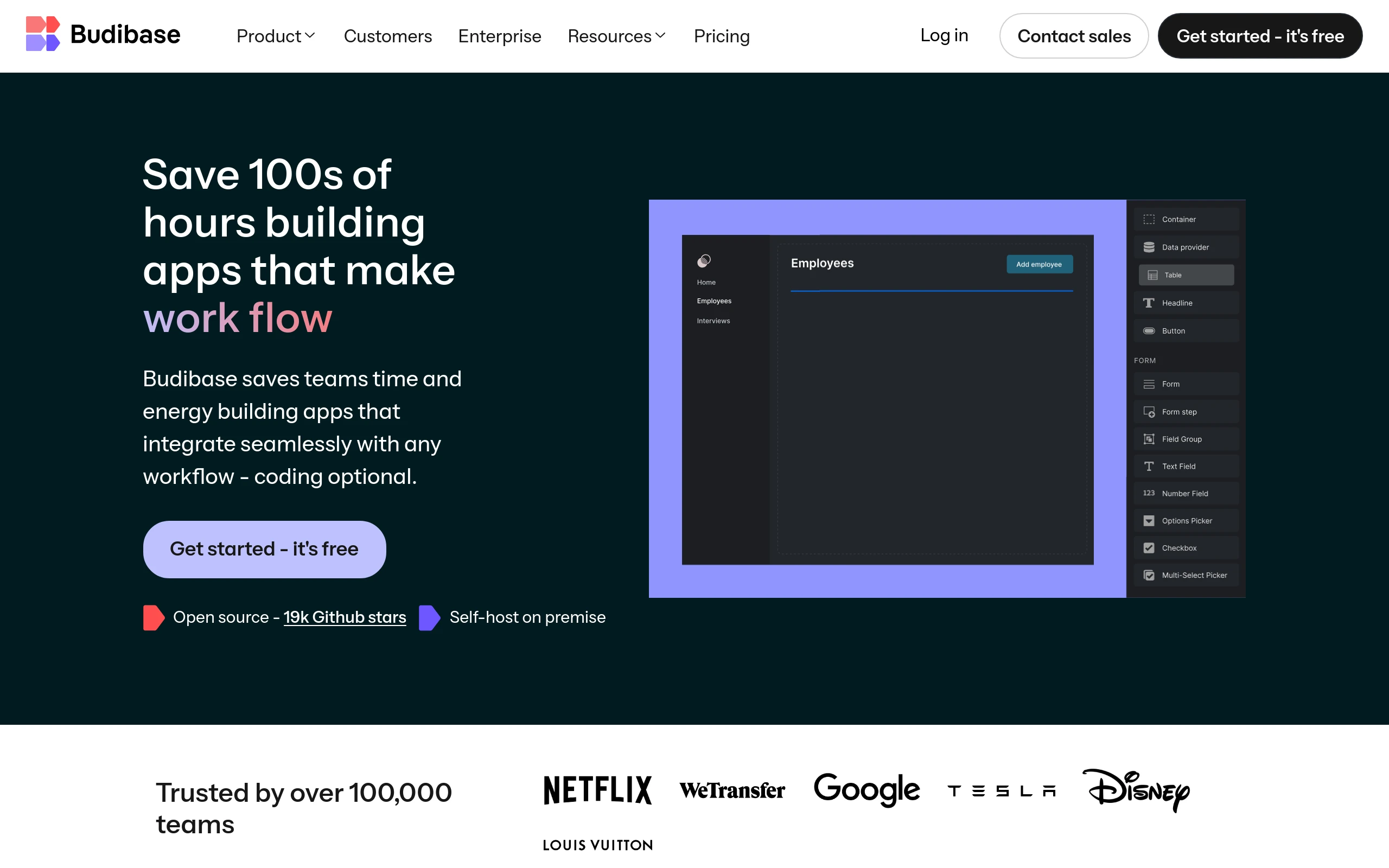
Task: Open the Pricing page
Action: tap(722, 36)
